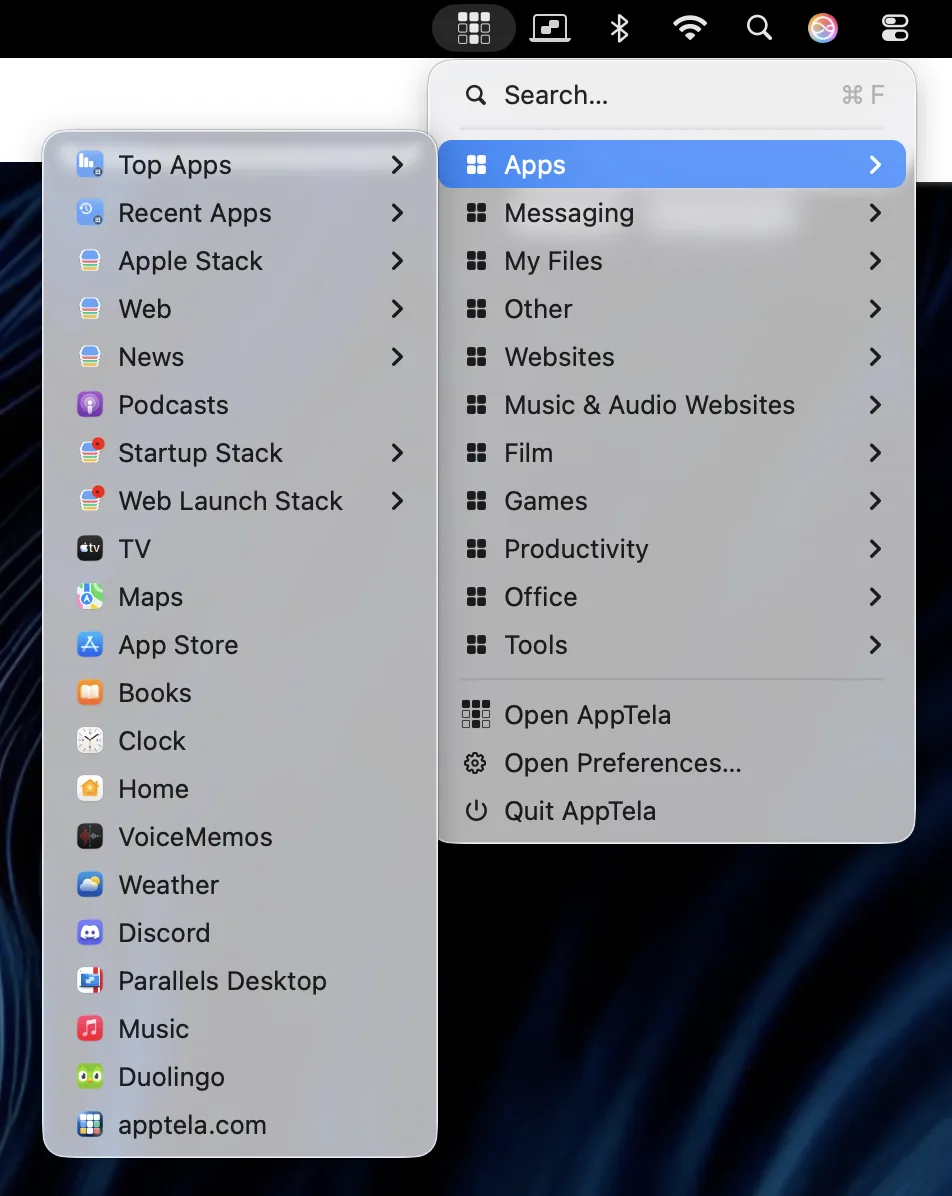Viewport: 952px width, 1196px height.
Task: Click the Parallels Desktop icon
Action: tap(90, 980)
